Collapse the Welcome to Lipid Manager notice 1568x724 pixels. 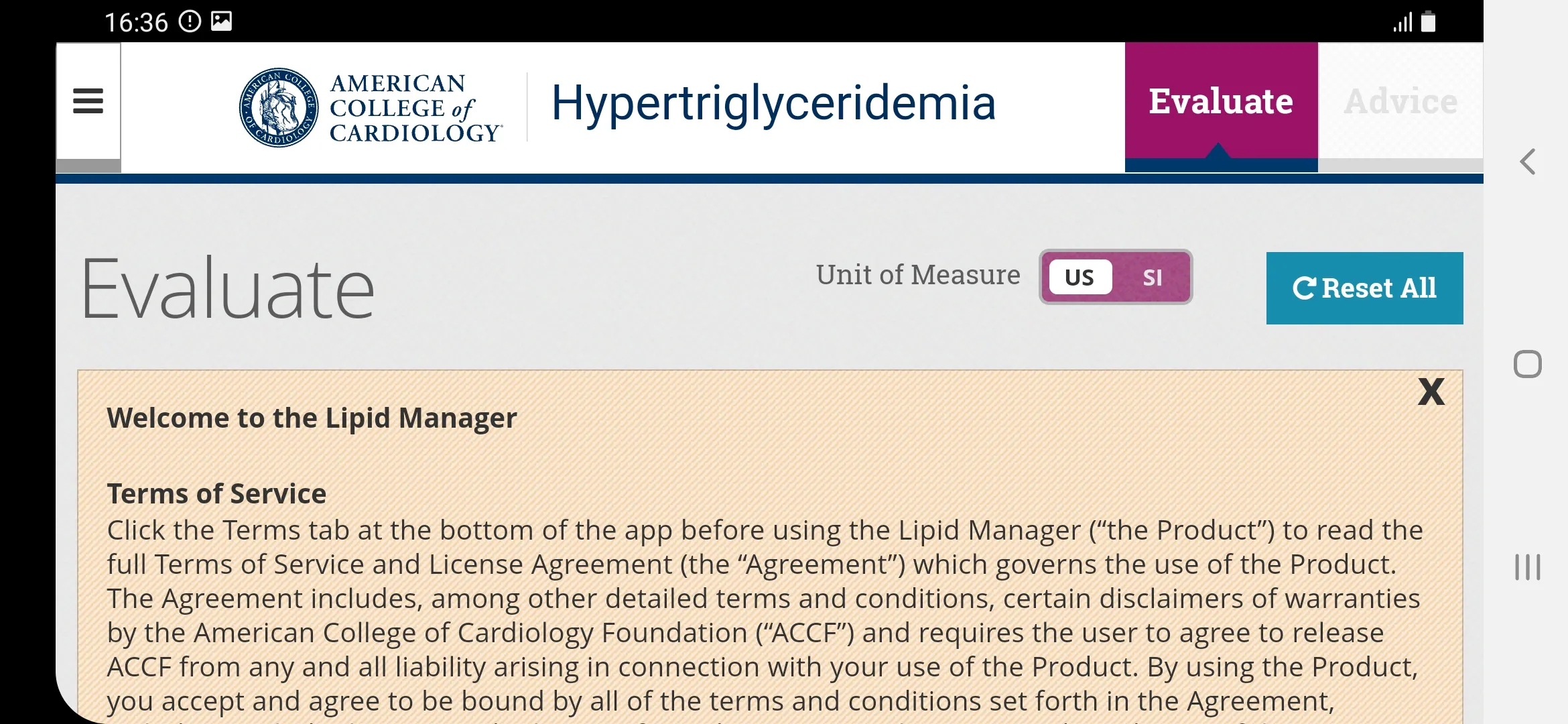point(1431,392)
